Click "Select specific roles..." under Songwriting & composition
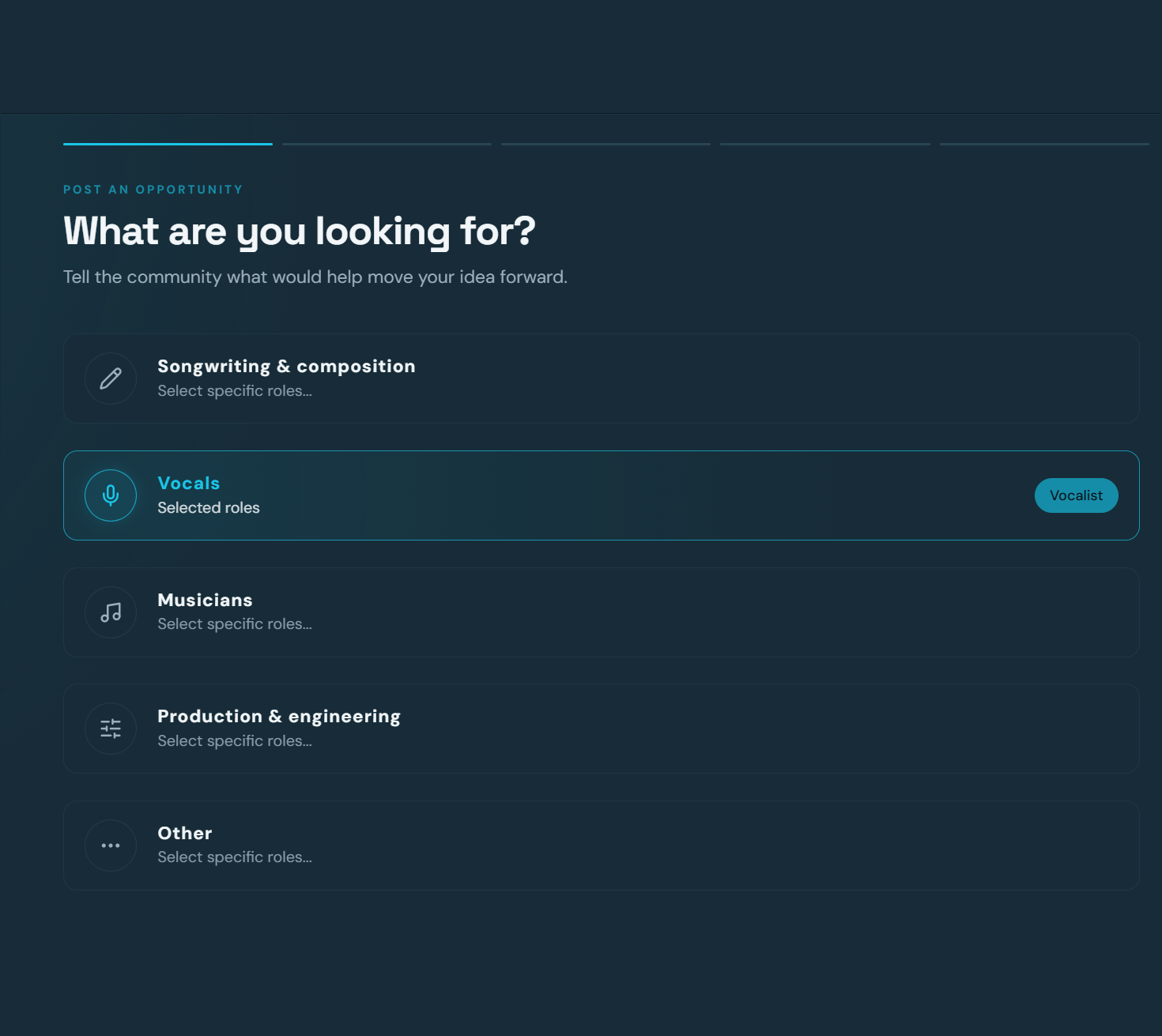This screenshot has height=1036, width=1162. (235, 390)
